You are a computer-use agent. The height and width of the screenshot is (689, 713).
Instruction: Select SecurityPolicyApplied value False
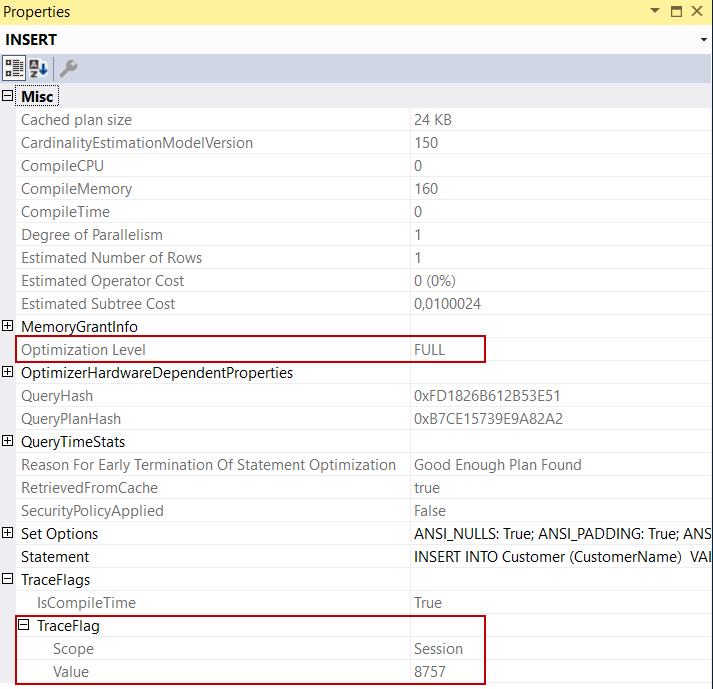(430, 511)
